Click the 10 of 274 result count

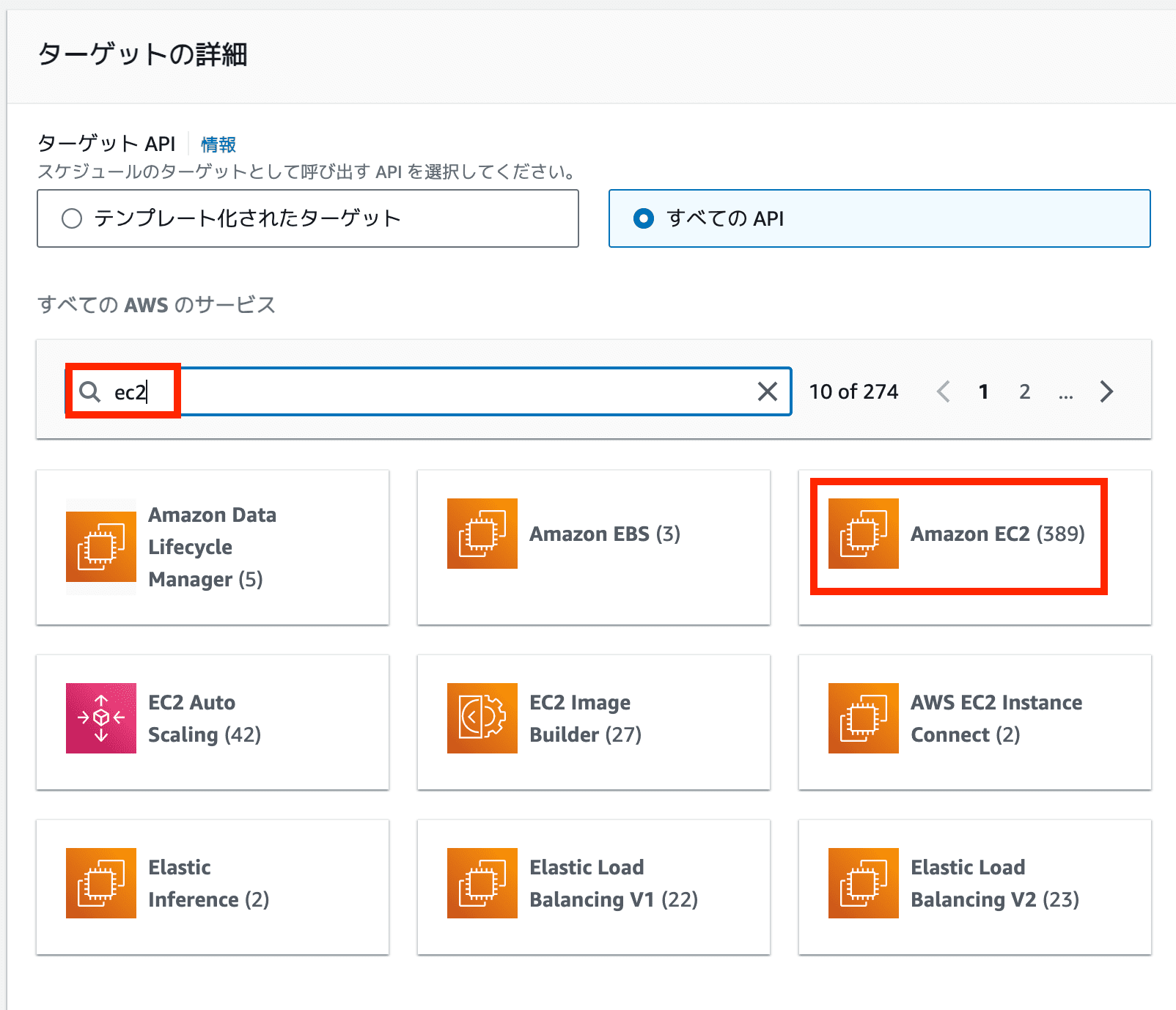click(x=853, y=391)
